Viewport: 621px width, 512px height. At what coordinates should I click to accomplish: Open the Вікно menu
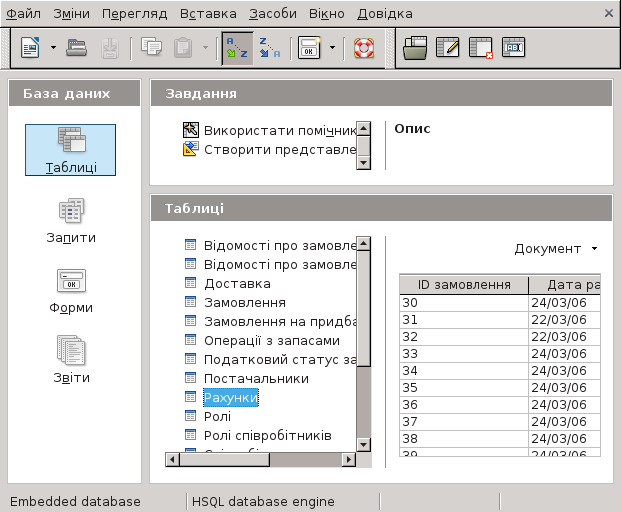click(x=327, y=14)
